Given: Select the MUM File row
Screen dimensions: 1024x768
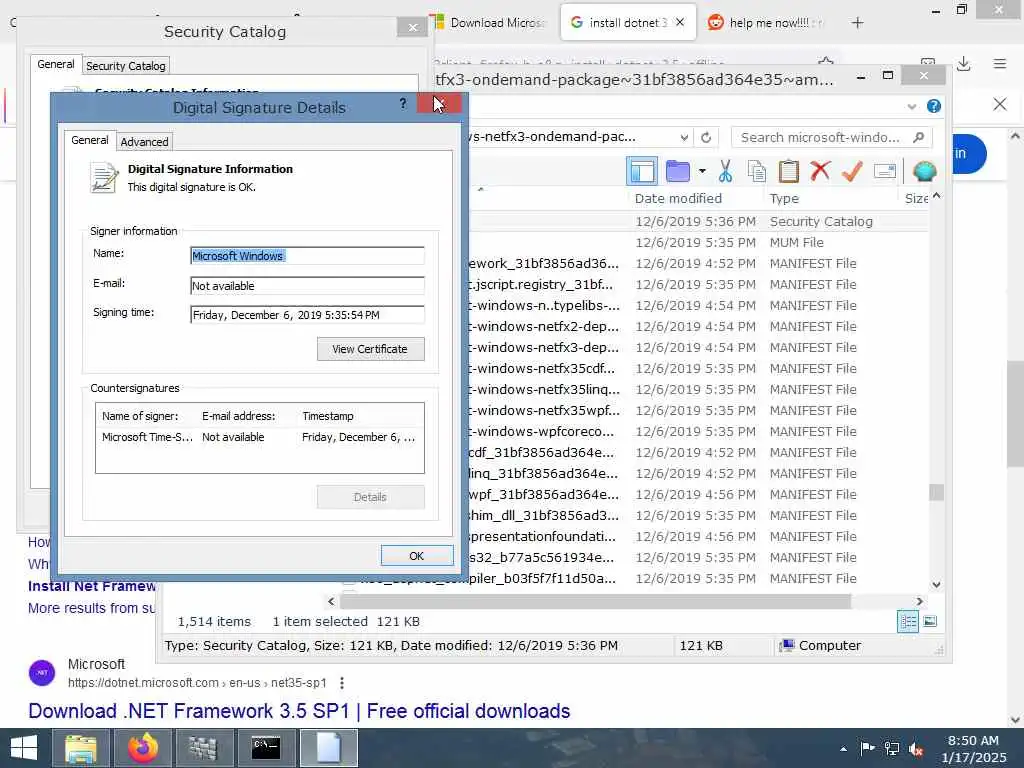Looking at the screenshot, I should [699, 242].
